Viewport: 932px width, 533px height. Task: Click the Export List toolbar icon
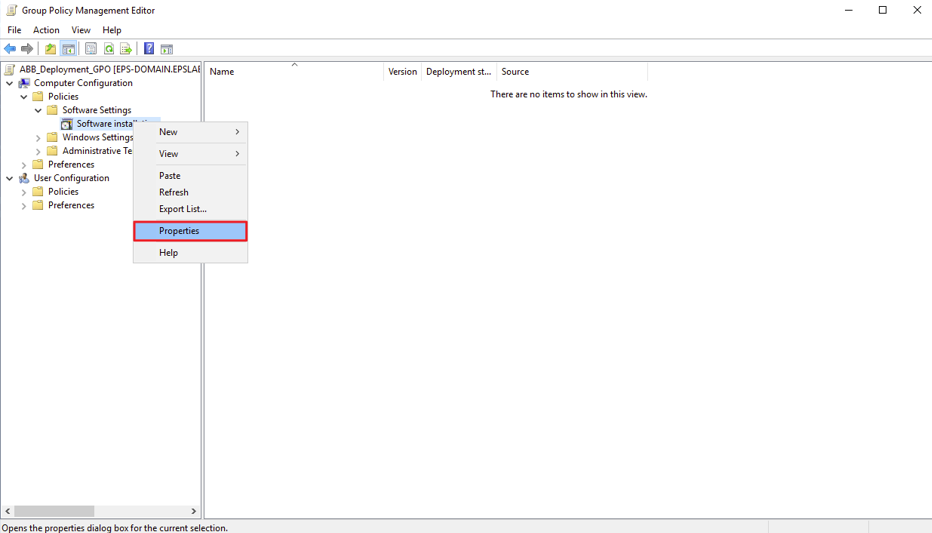[x=126, y=49]
